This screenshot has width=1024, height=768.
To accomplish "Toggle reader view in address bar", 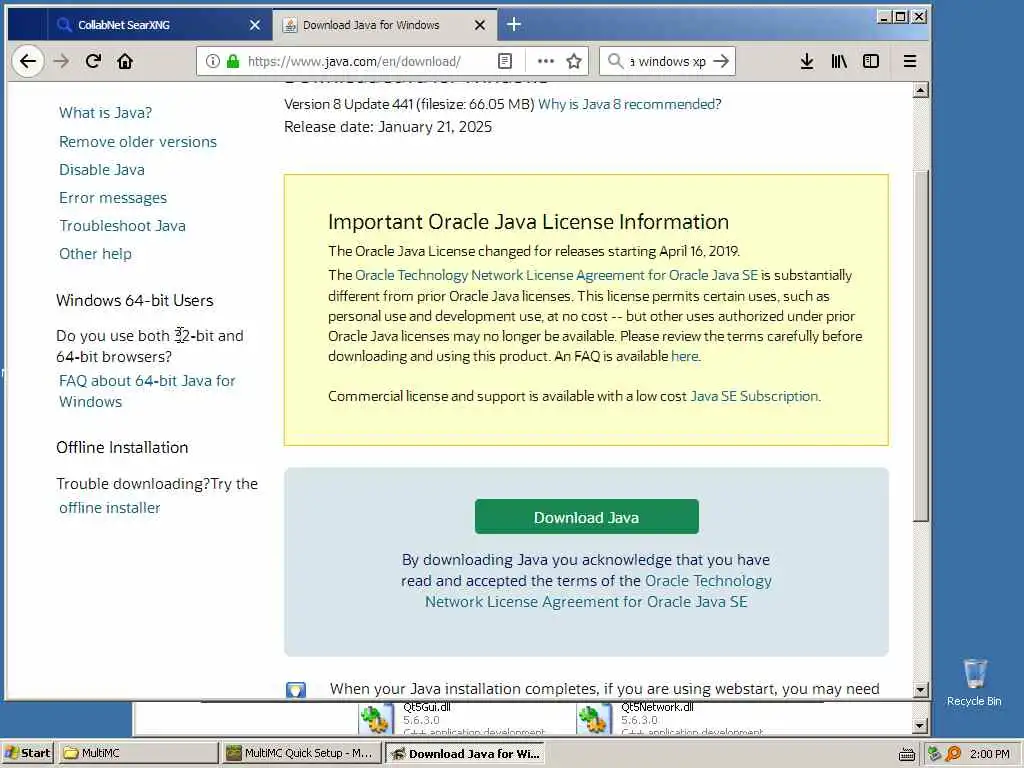I will click(x=505, y=61).
